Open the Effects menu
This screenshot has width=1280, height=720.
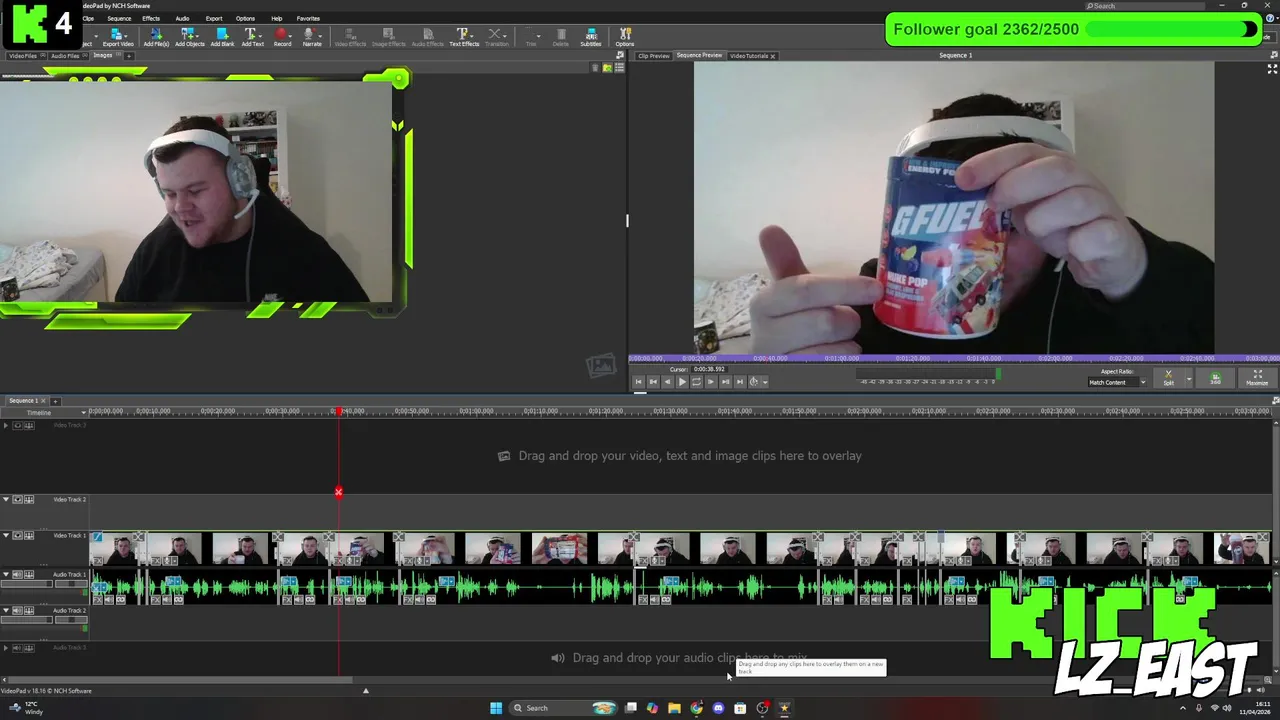tap(151, 18)
